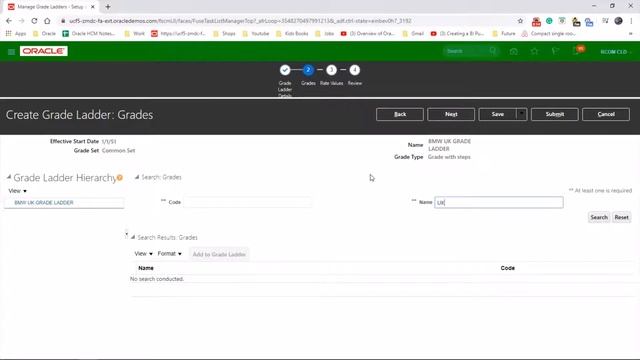
Task: Open the notifications bell icon
Action: [576, 51]
